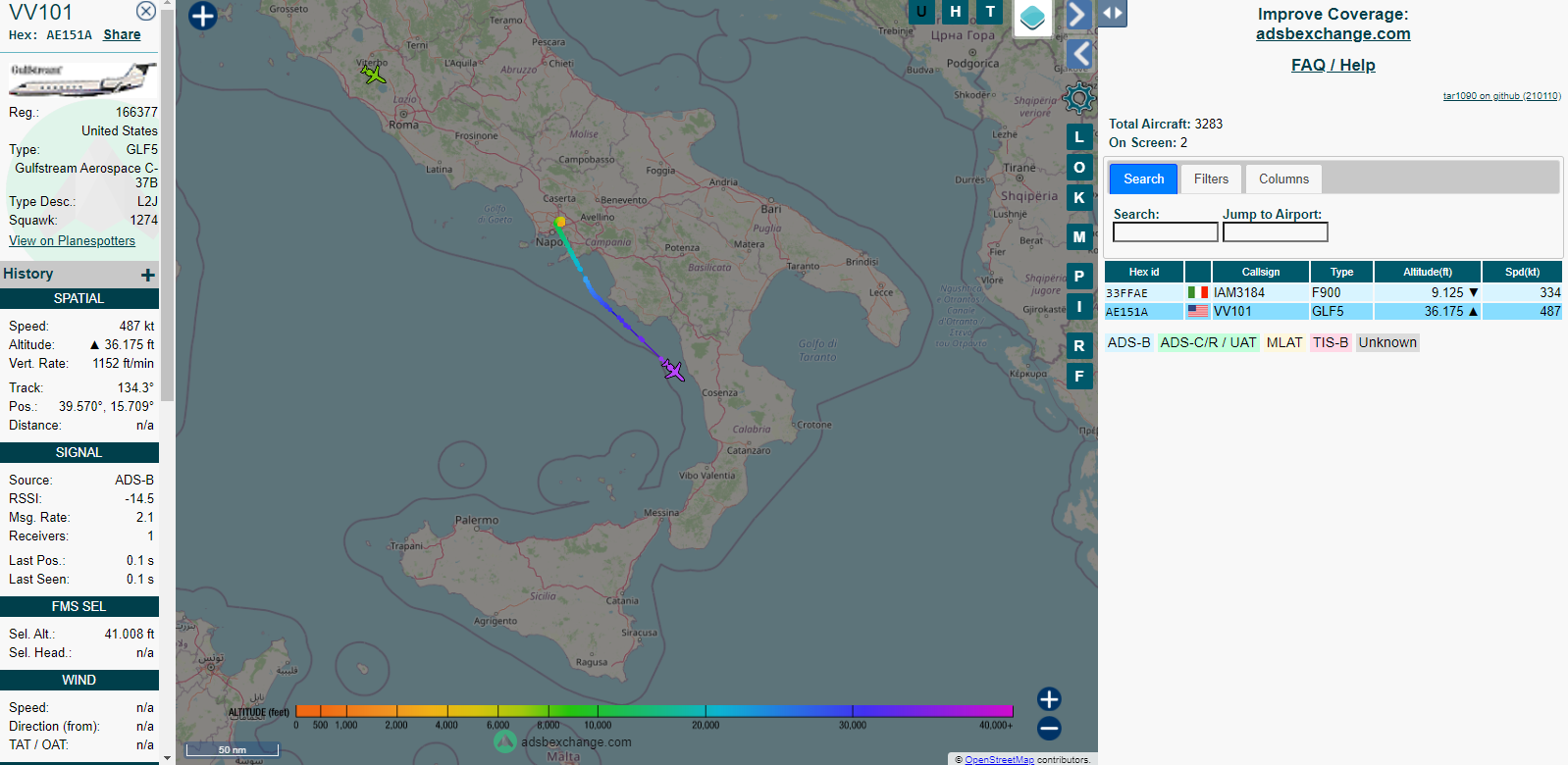Sort table by Type column
Image resolution: width=1568 pixels, height=765 pixels.
click(x=1341, y=272)
